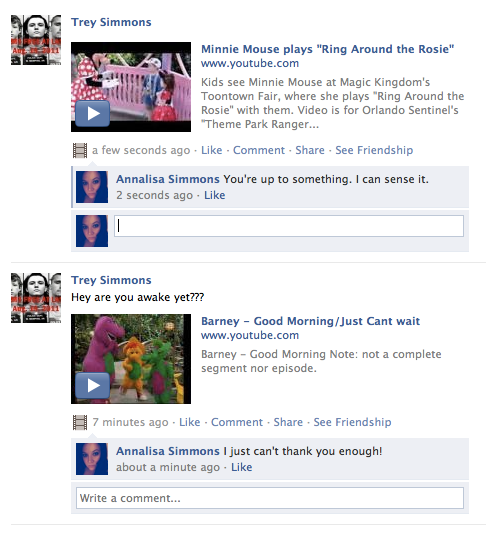Open Trey Simmons' avatar on the top post
This screenshot has width=486, height=534.
click(36, 40)
